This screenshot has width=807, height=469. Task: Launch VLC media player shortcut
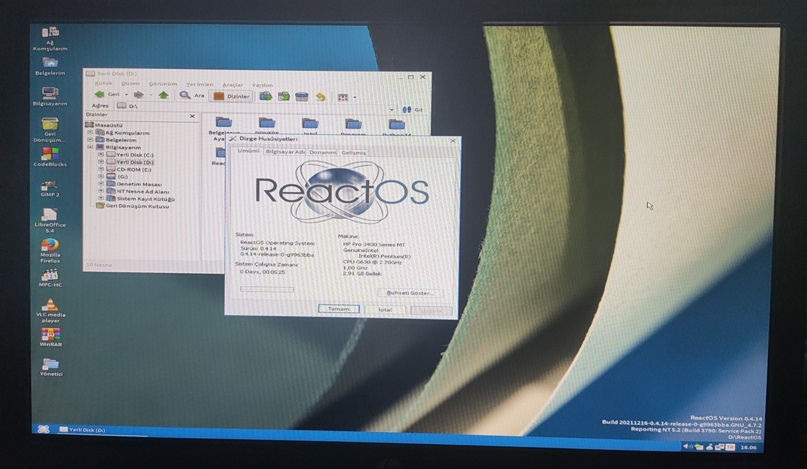pyautogui.click(x=50, y=310)
